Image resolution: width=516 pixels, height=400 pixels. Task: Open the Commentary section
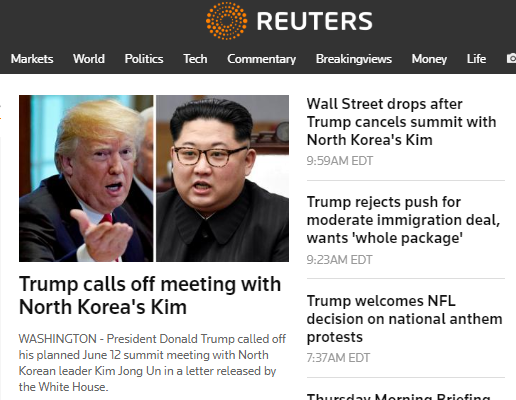[262, 59]
